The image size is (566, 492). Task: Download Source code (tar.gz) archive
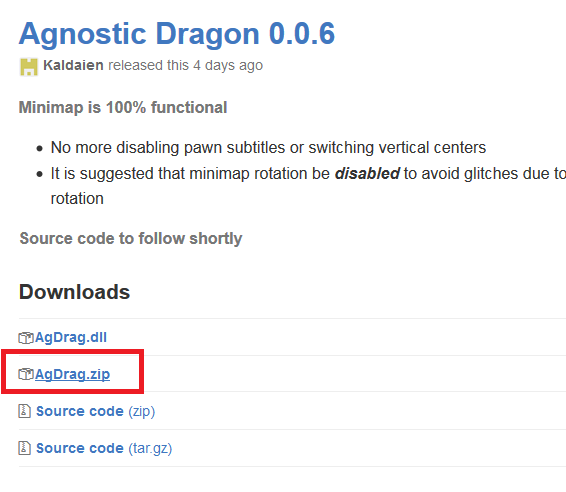pyautogui.click(x=104, y=448)
